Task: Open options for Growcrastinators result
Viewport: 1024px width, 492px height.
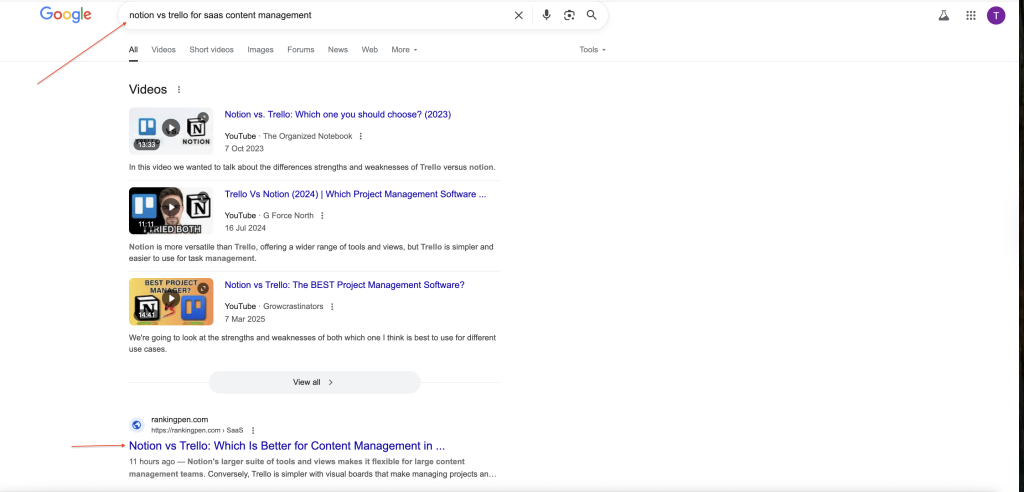Action: click(x=332, y=306)
